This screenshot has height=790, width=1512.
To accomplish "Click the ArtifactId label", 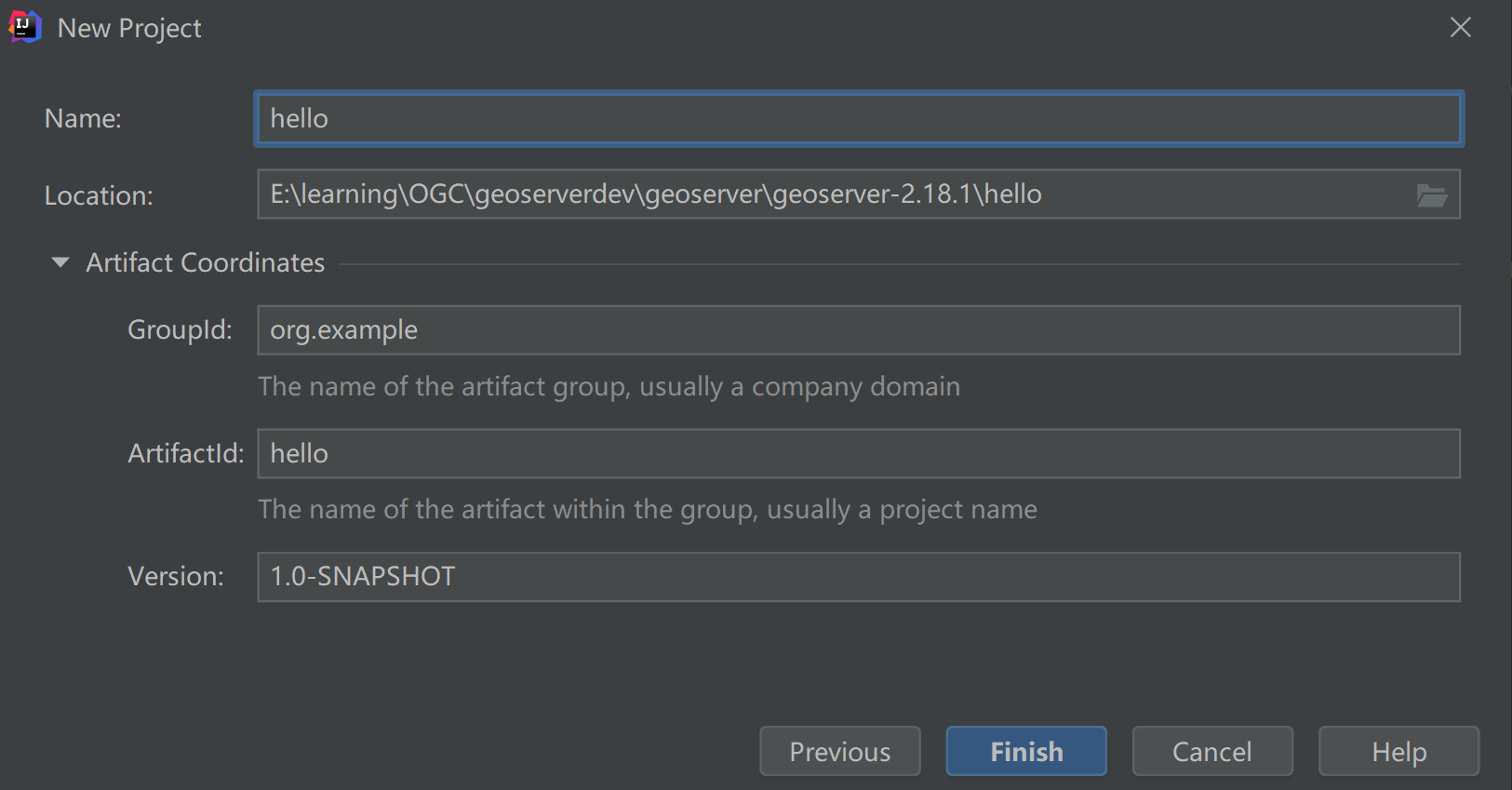I will pyautogui.click(x=185, y=454).
